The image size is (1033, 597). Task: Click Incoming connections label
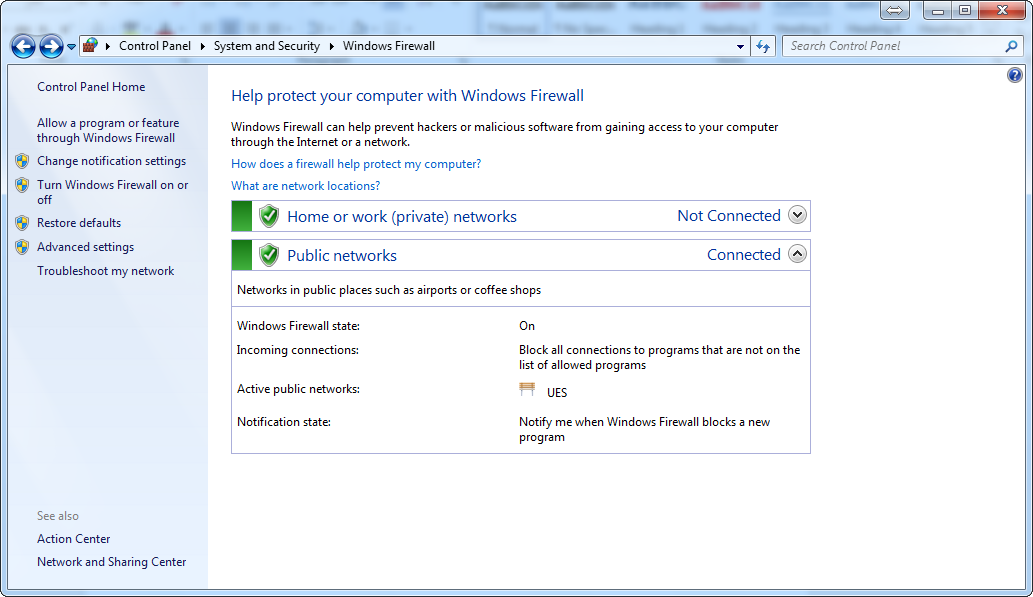click(298, 350)
